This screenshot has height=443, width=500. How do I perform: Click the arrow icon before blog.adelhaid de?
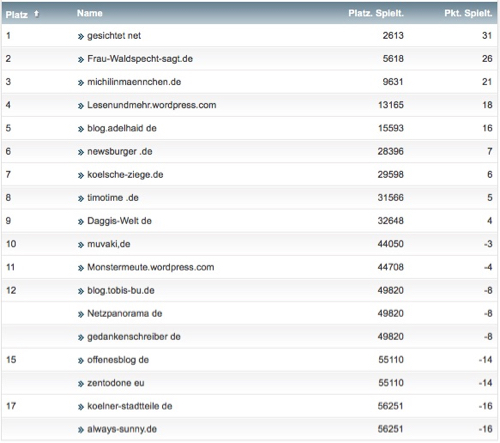(81, 129)
